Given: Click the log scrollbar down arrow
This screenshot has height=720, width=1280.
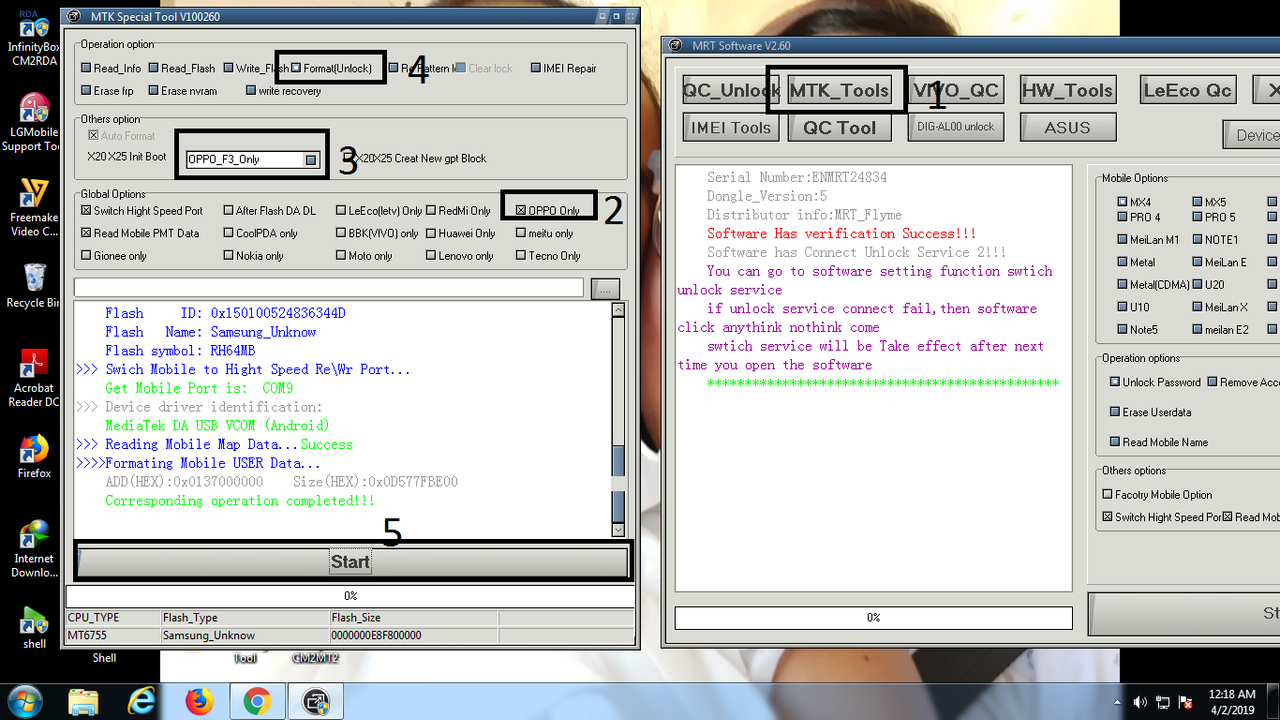Looking at the screenshot, I should click(x=618, y=530).
